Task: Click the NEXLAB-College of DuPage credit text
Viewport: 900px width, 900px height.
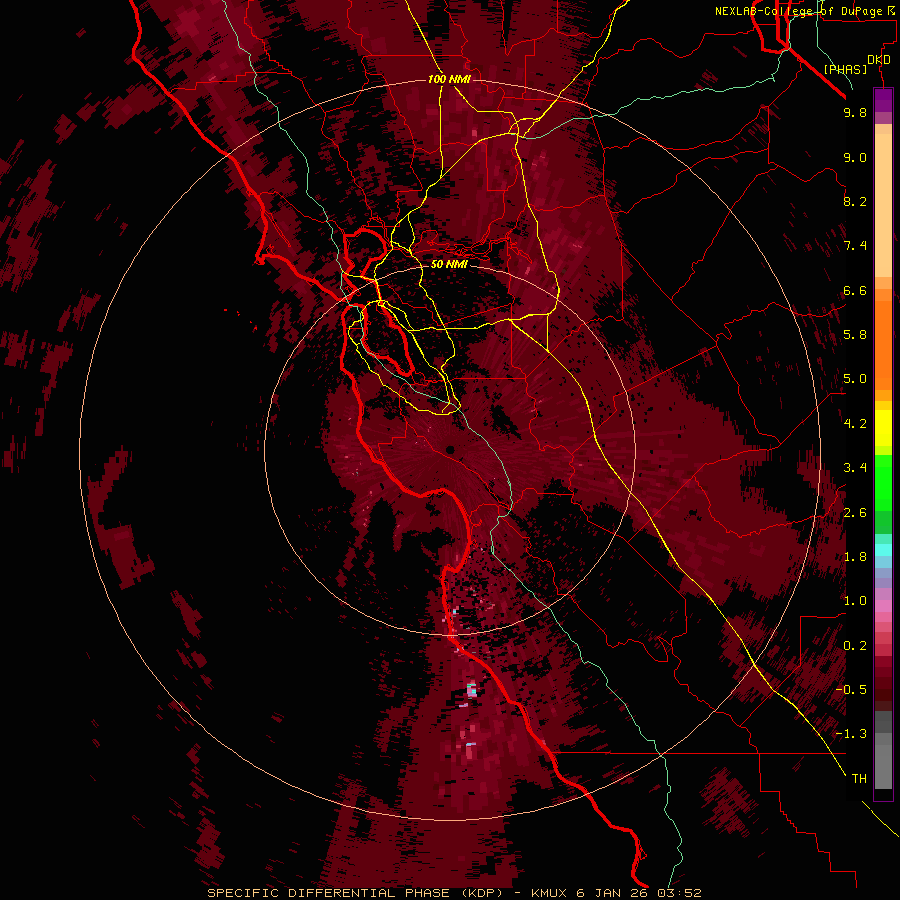Action: pos(804,11)
